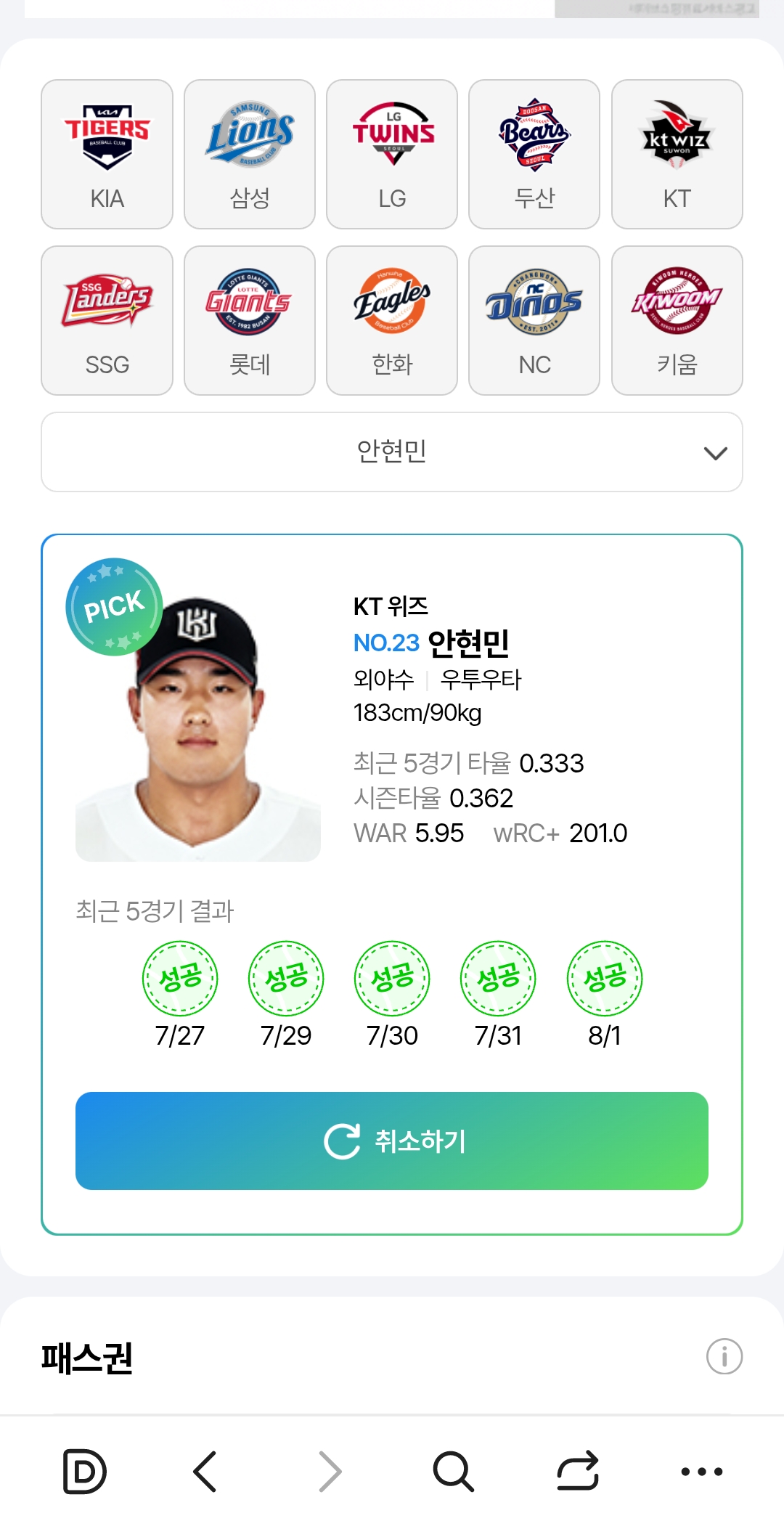Cancel the pick with 취소하기 button
Screen dimensions: 784x1529
coord(392,1141)
